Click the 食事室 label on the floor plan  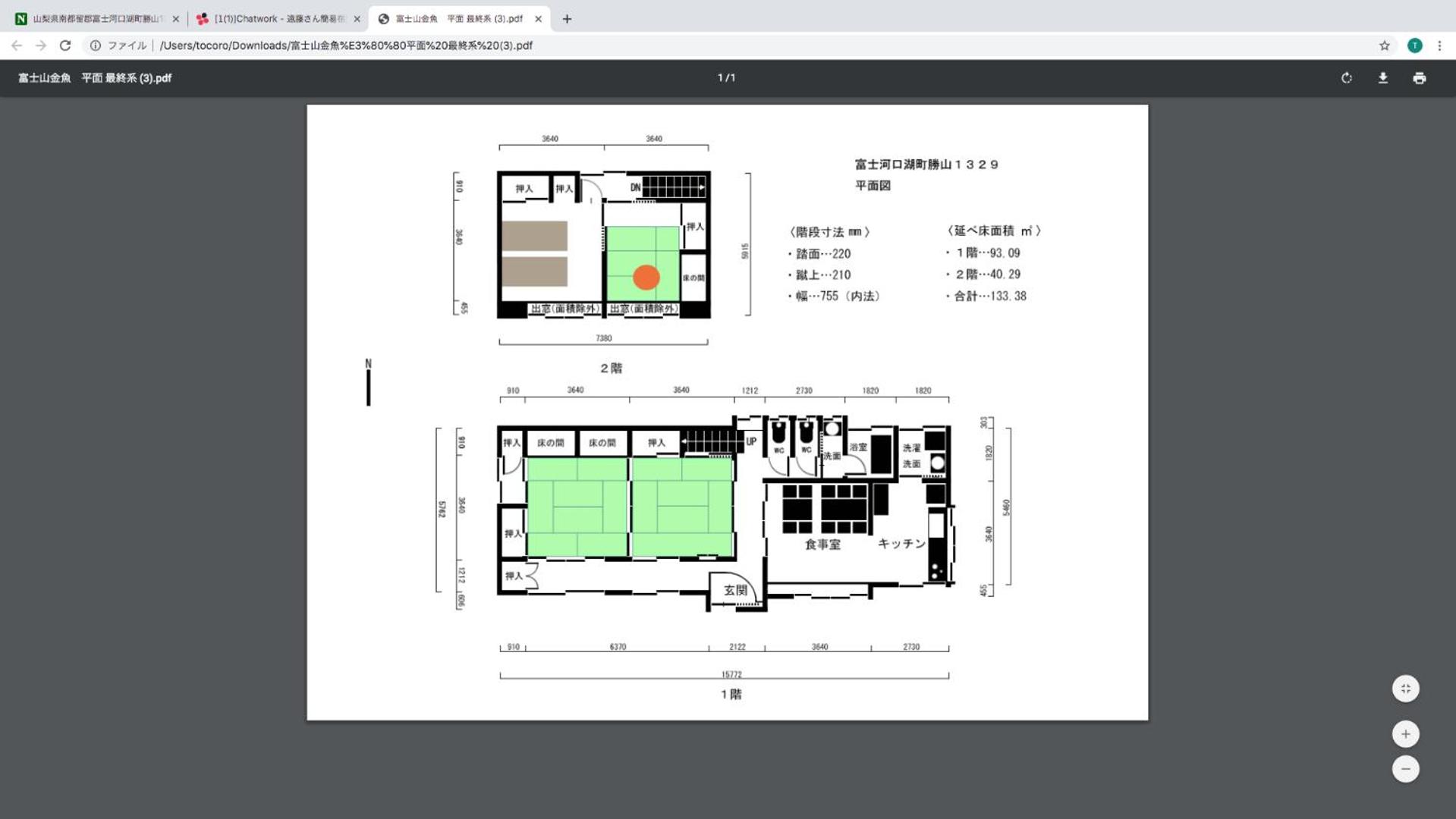pos(822,544)
